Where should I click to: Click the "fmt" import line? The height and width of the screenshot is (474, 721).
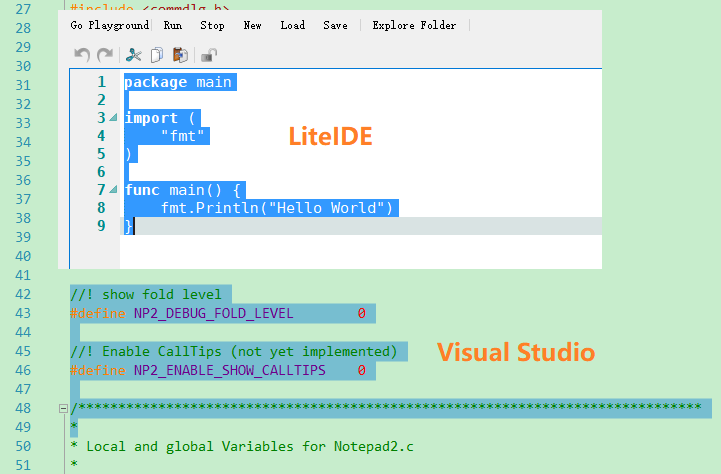[183, 136]
